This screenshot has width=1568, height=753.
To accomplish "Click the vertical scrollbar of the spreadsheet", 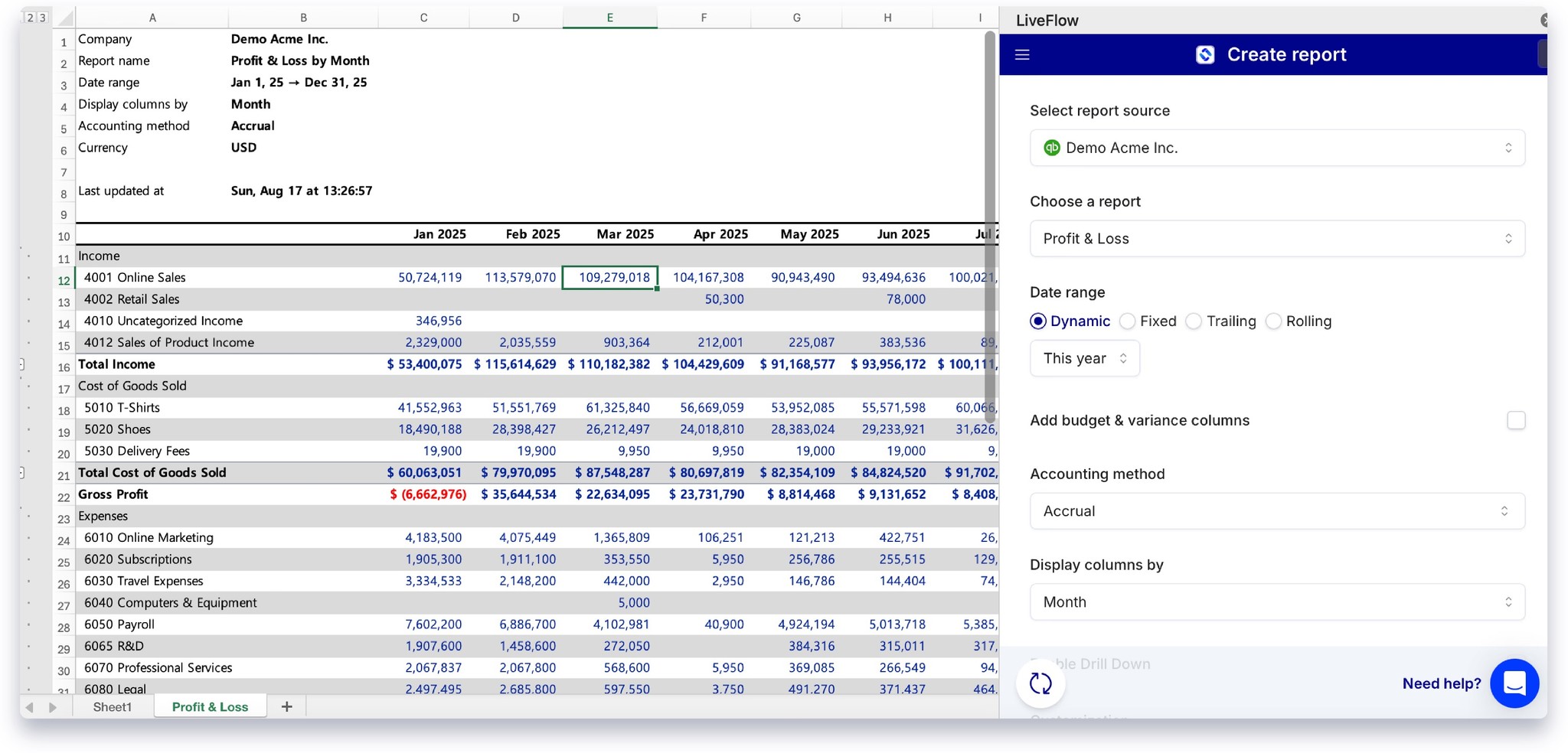I will pos(990,230).
